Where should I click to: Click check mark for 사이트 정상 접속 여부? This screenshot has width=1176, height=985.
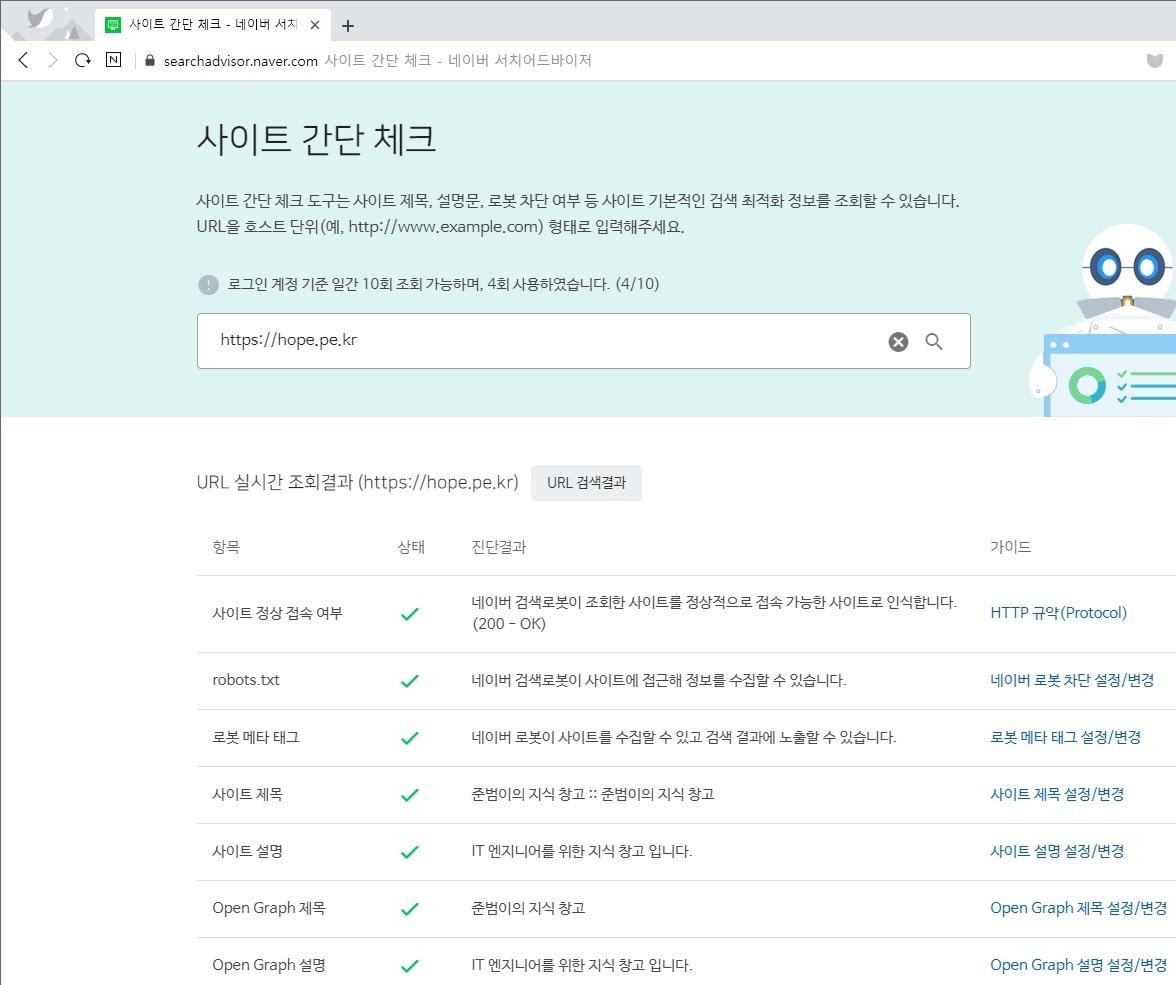point(410,614)
